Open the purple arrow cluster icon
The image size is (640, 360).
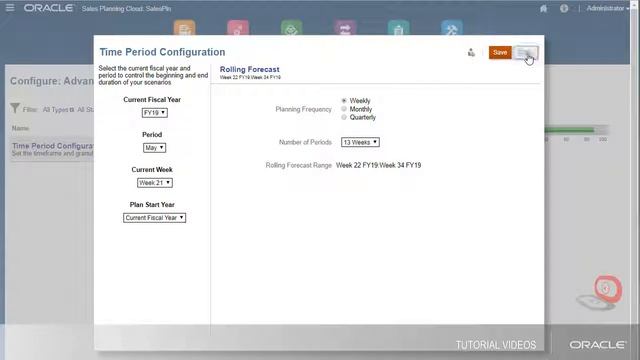tap(345, 29)
